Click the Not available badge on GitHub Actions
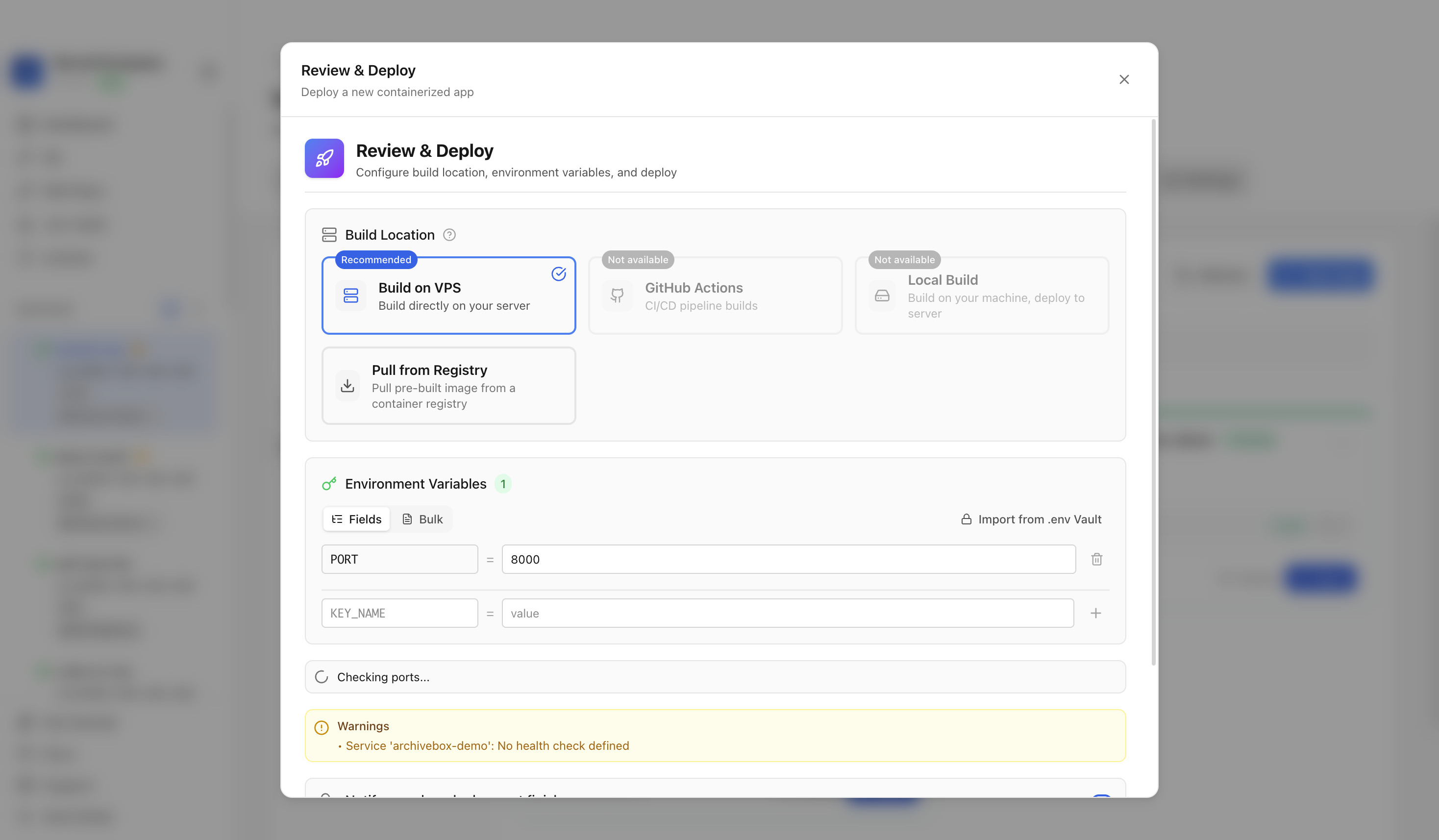 pos(638,260)
